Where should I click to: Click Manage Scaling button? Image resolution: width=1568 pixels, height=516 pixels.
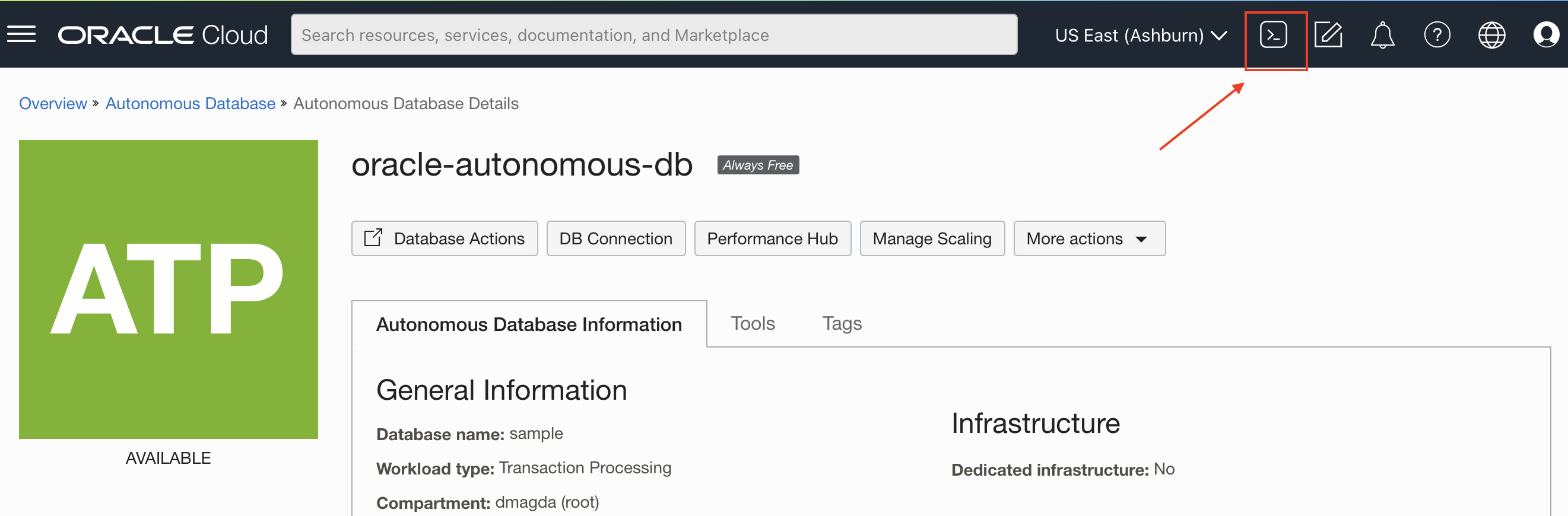pyautogui.click(x=932, y=238)
